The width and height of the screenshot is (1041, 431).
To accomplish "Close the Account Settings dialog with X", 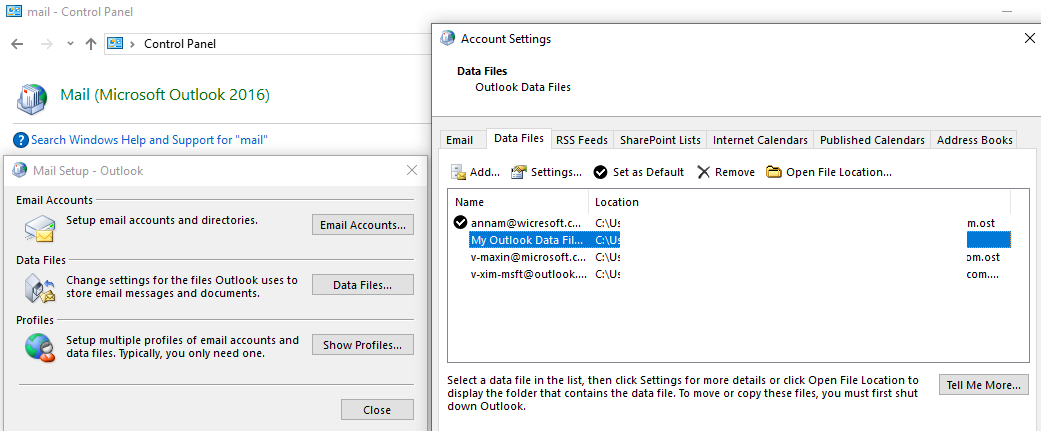I will click(x=1029, y=39).
